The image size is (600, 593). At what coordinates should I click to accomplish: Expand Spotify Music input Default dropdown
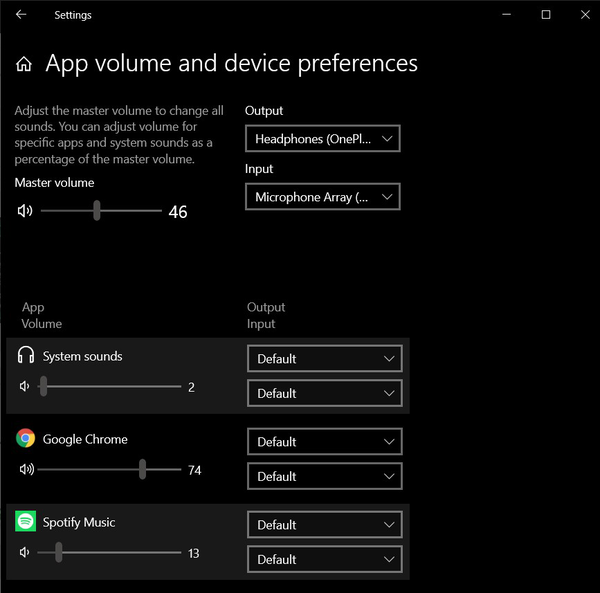(325, 559)
